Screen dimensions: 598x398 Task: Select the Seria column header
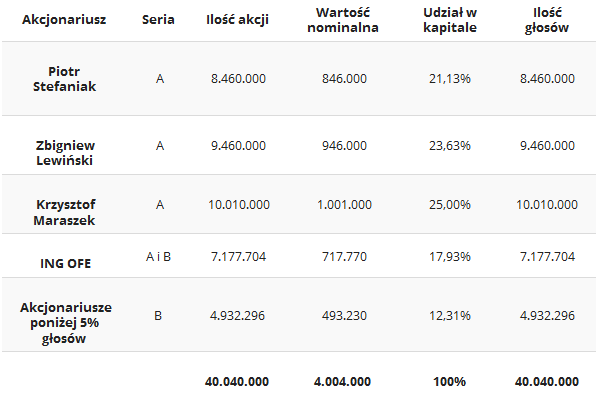(x=158, y=19)
